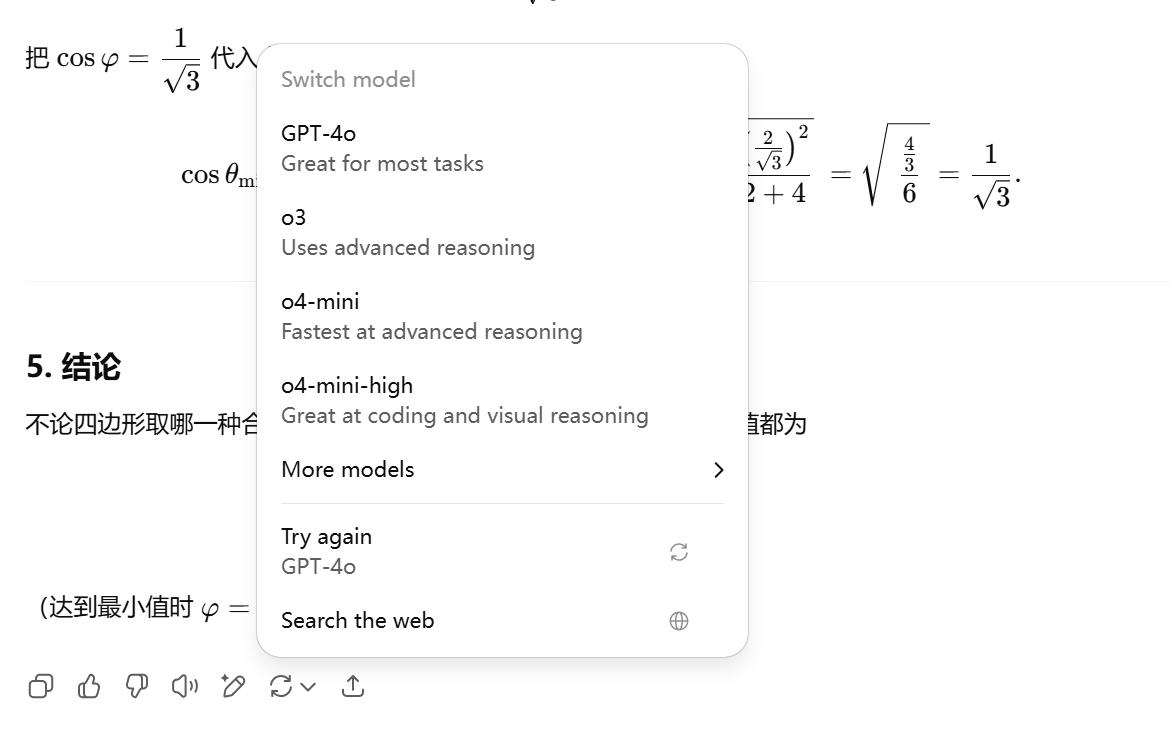Click the regenerate response arrows icon
Screen dimensions: 1172x750
pos(281,686)
